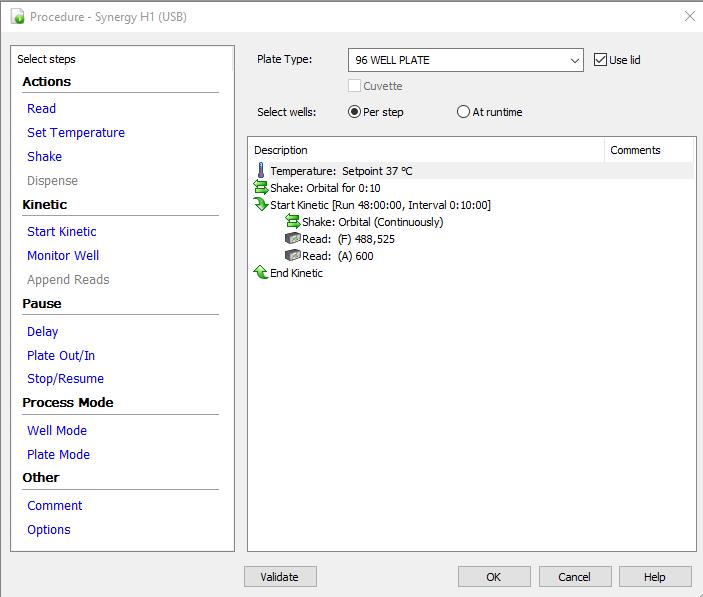This screenshot has height=597, width=703.
Task: Click the Comments column header
Action: 648,150
